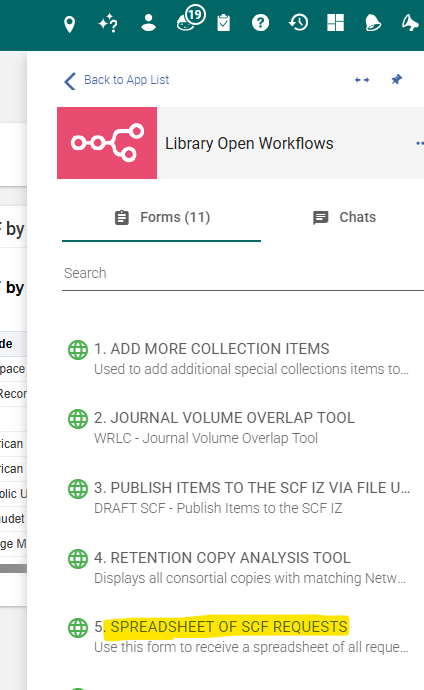
Task: Click the Library Open Workflows pink logo
Action: 107,143
